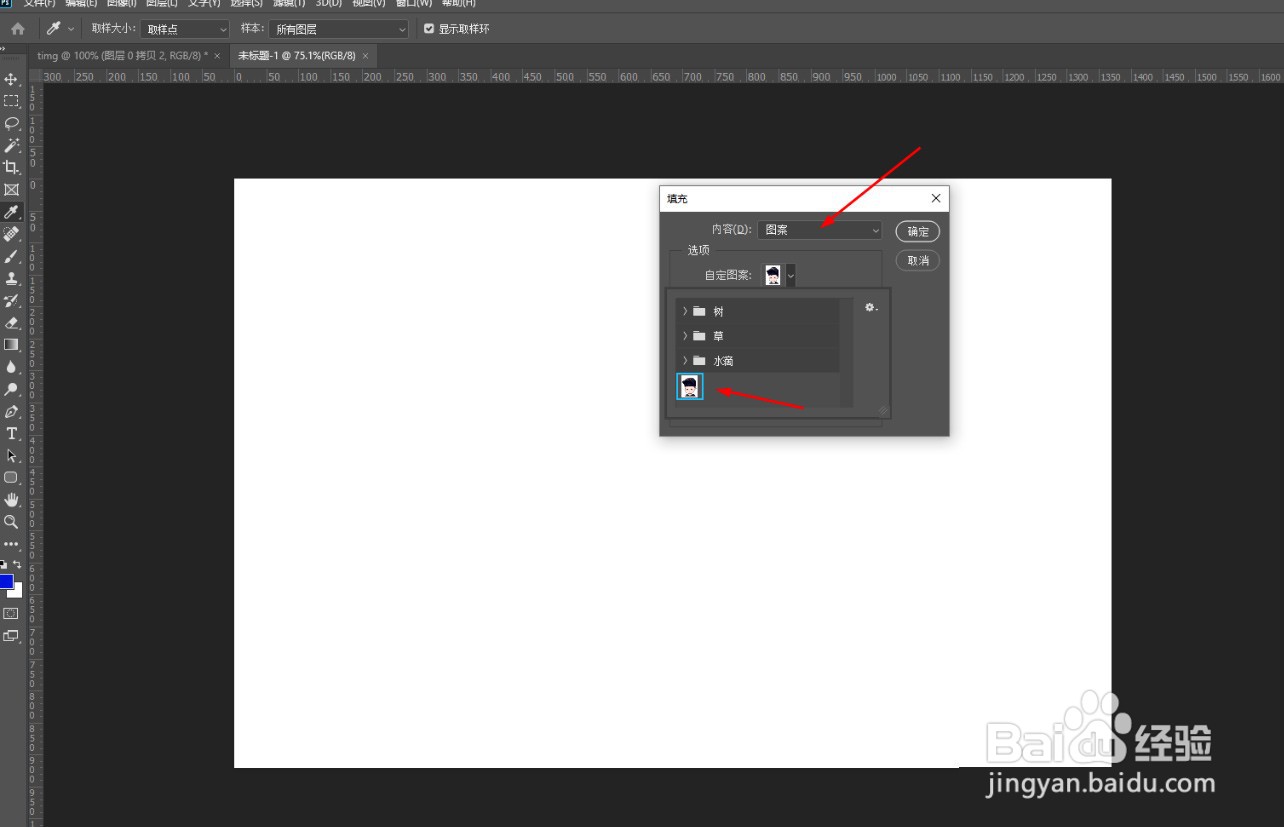Select the Crop tool

12,167
